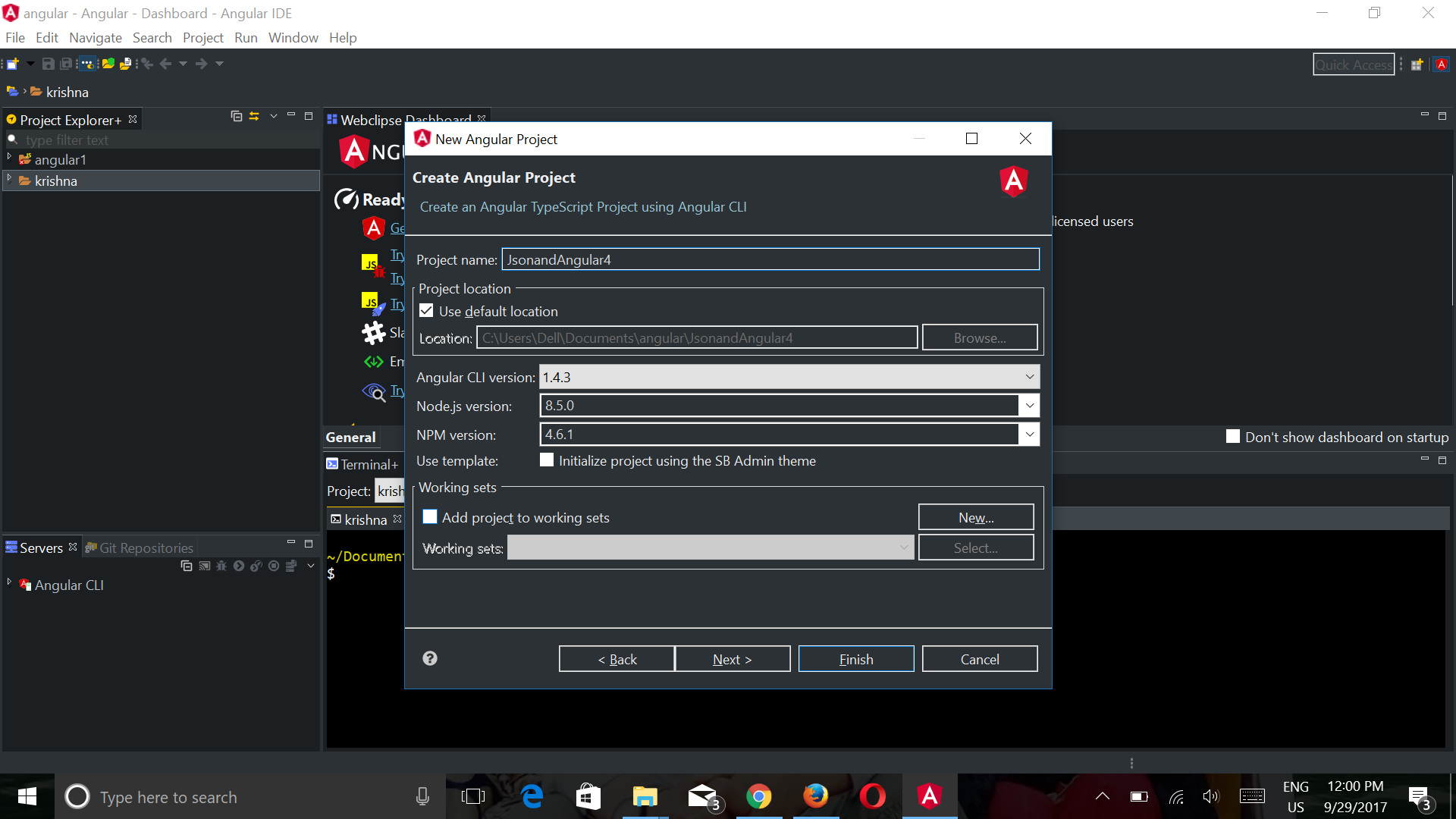1456x819 pixels.
Task: Open the New wizard dropdown arrow in toolbar
Action: 30,64
